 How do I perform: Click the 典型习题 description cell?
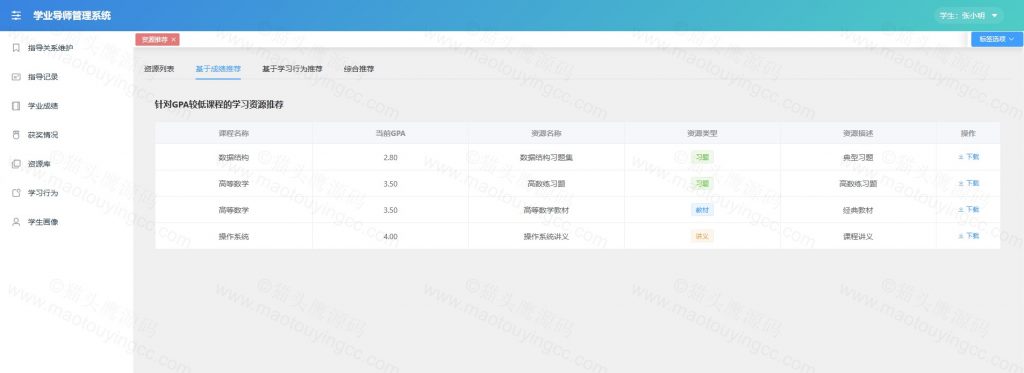click(x=858, y=157)
